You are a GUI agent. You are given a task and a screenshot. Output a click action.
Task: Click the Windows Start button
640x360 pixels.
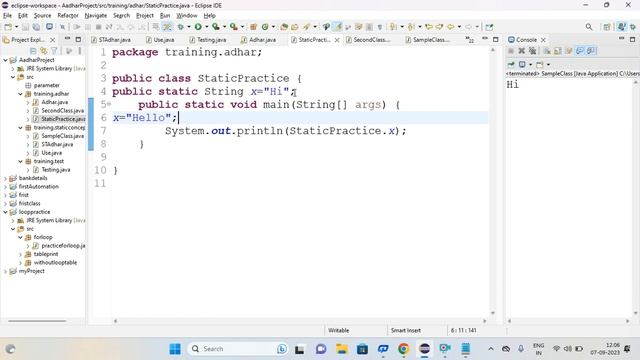click(x=175, y=349)
